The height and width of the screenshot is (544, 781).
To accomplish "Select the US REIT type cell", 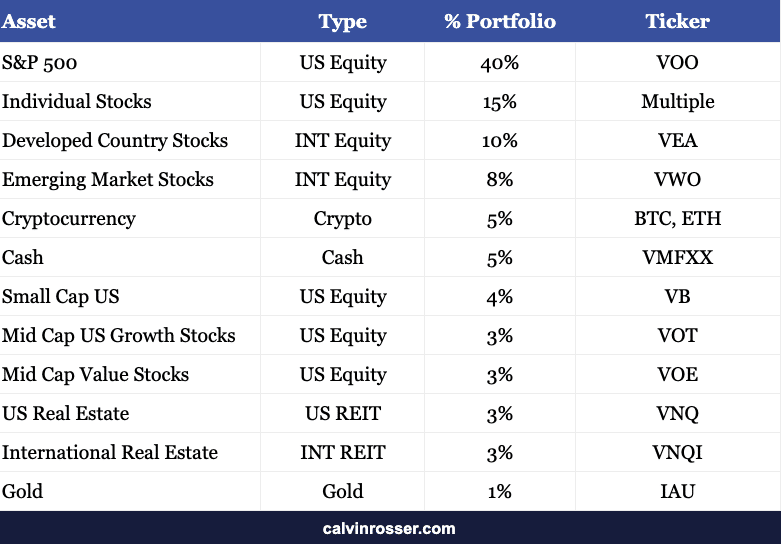I will (x=343, y=413).
